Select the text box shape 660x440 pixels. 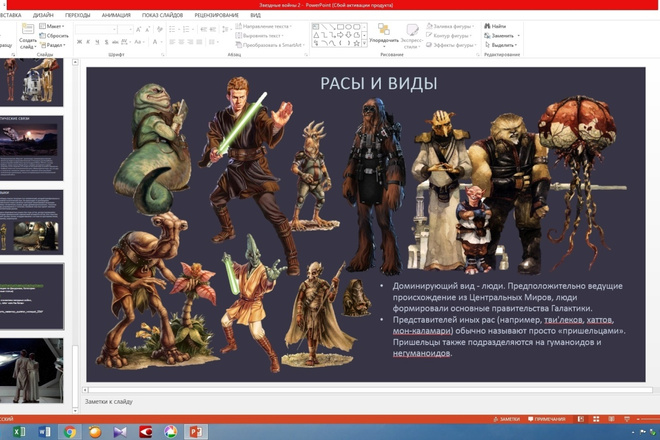tap(316, 27)
